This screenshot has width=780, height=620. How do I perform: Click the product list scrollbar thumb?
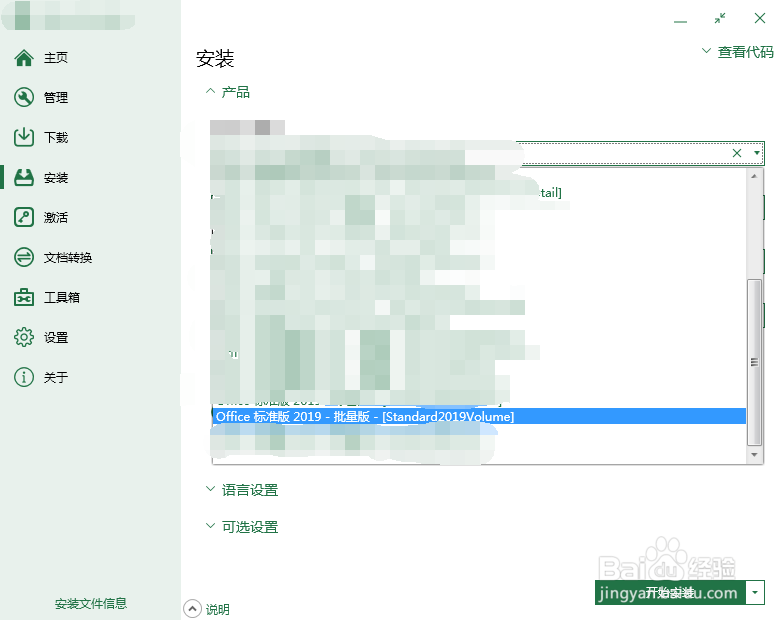tap(755, 362)
